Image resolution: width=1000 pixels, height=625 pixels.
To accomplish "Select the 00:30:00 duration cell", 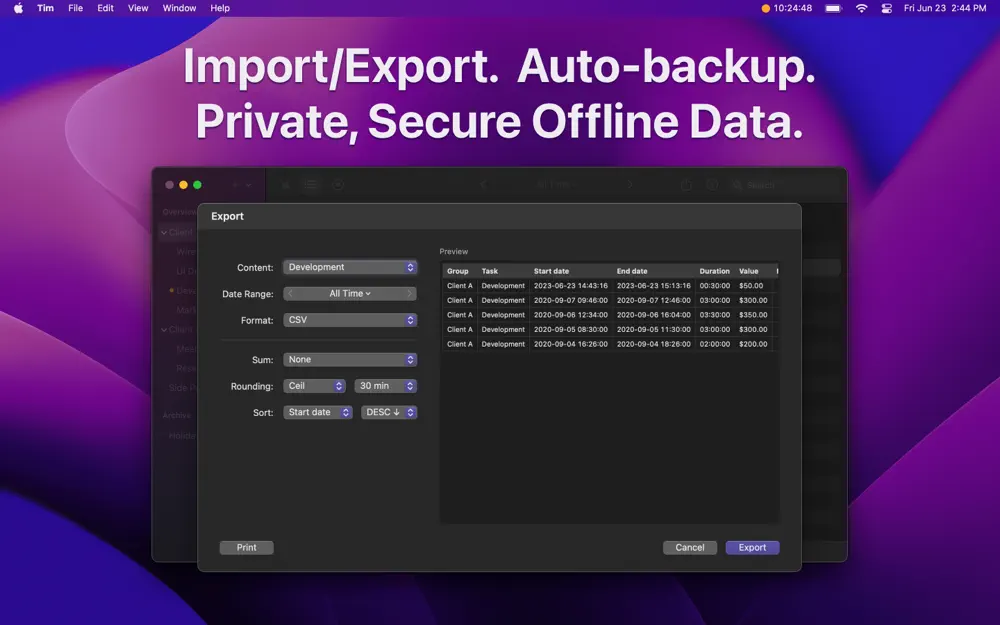I will [715, 286].
